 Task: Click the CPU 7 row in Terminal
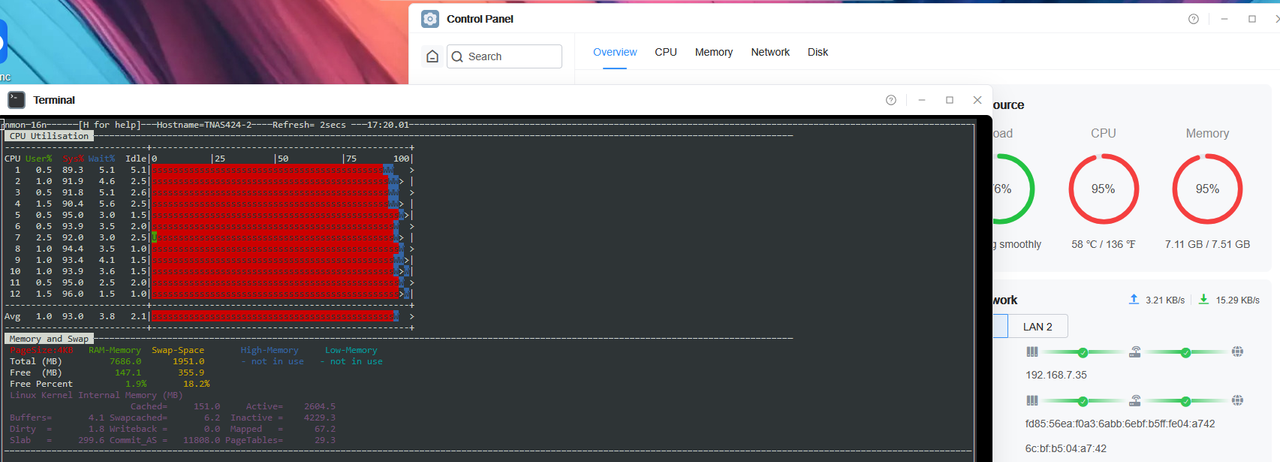pos(208,237)
